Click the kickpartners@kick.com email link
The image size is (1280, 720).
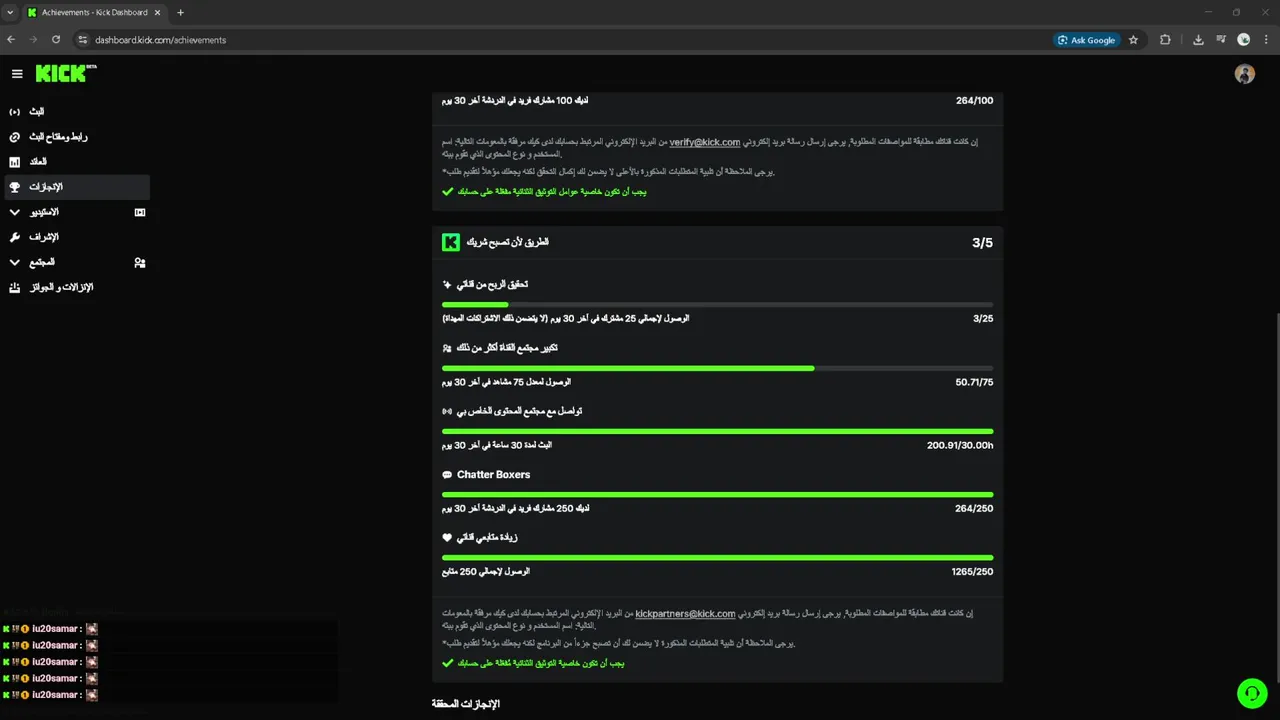click(685, 614)
